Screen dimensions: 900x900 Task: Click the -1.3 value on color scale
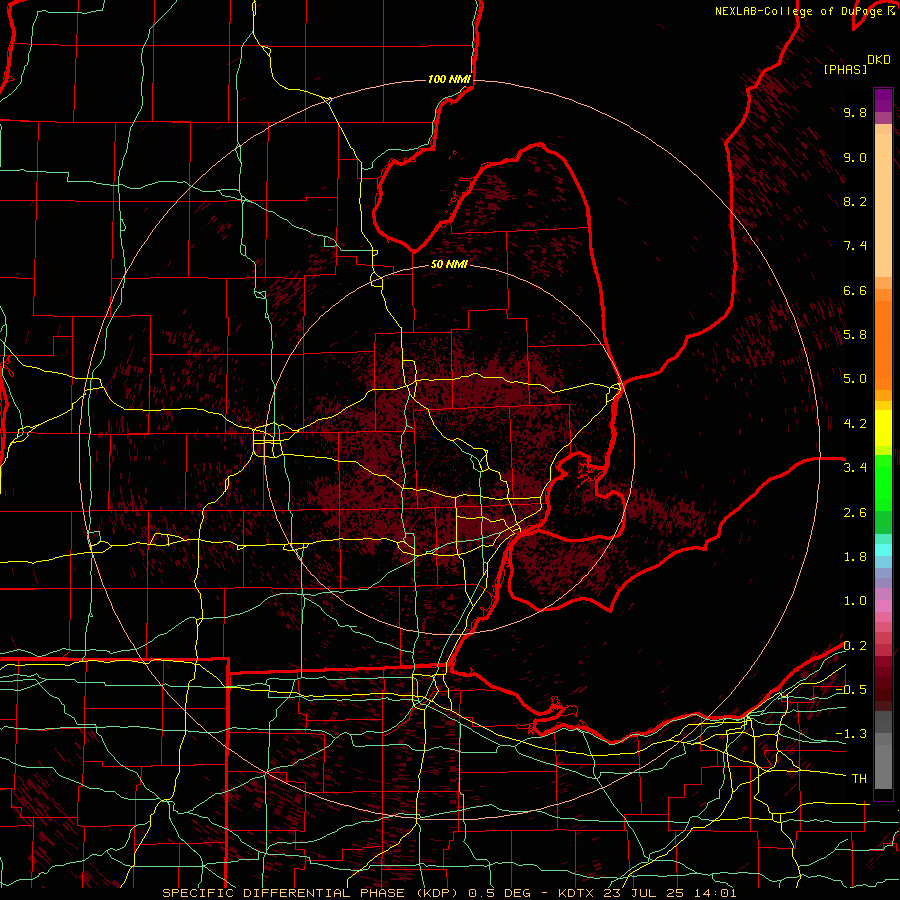851,734
